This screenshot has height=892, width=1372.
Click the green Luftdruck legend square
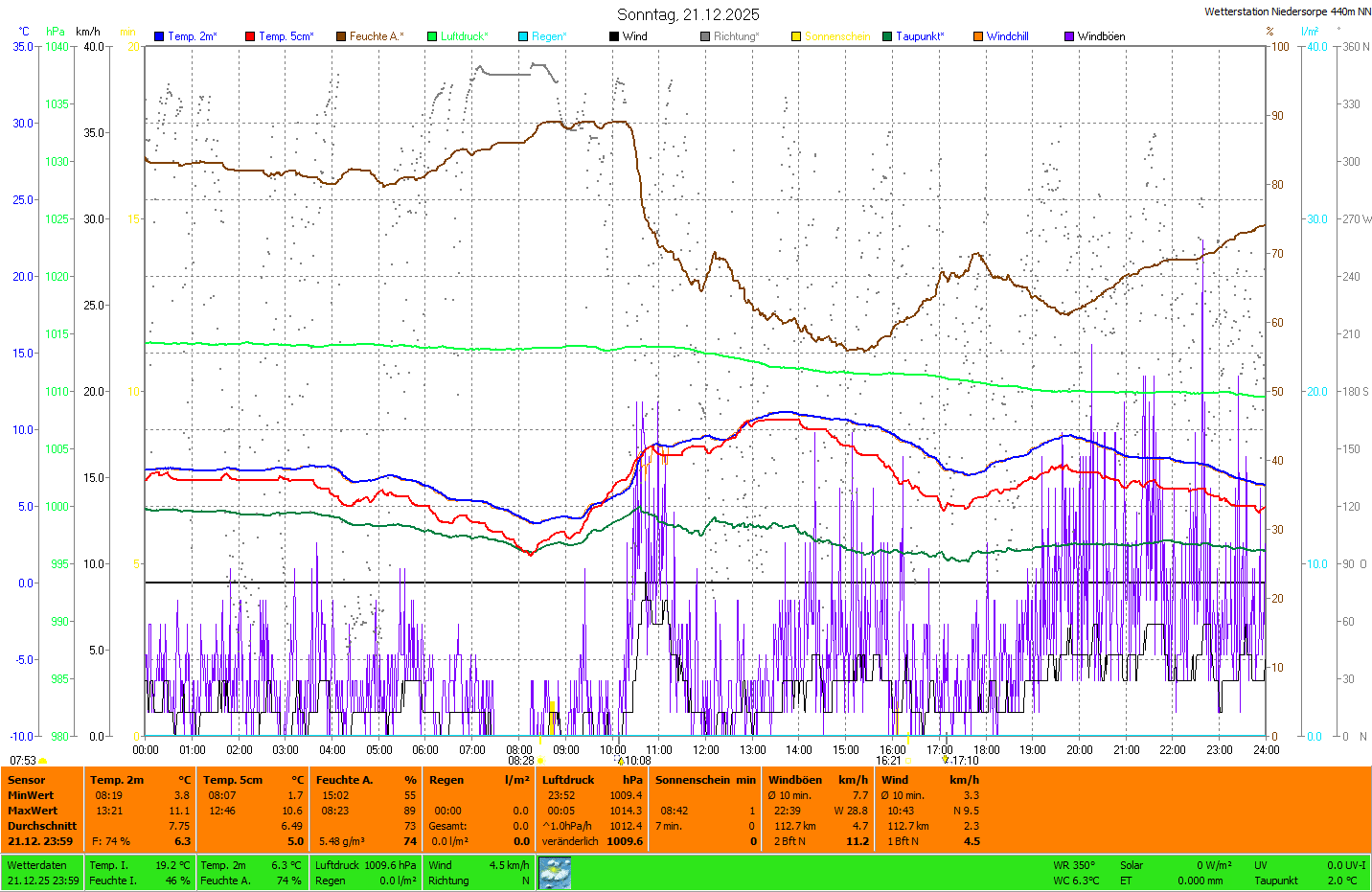point(432,36)
